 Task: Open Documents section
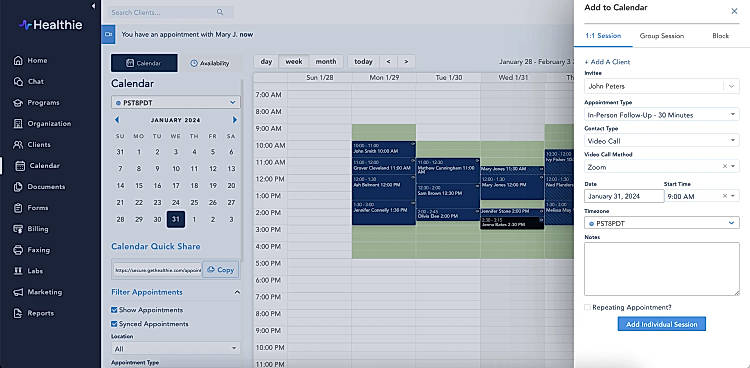point(39,187)
